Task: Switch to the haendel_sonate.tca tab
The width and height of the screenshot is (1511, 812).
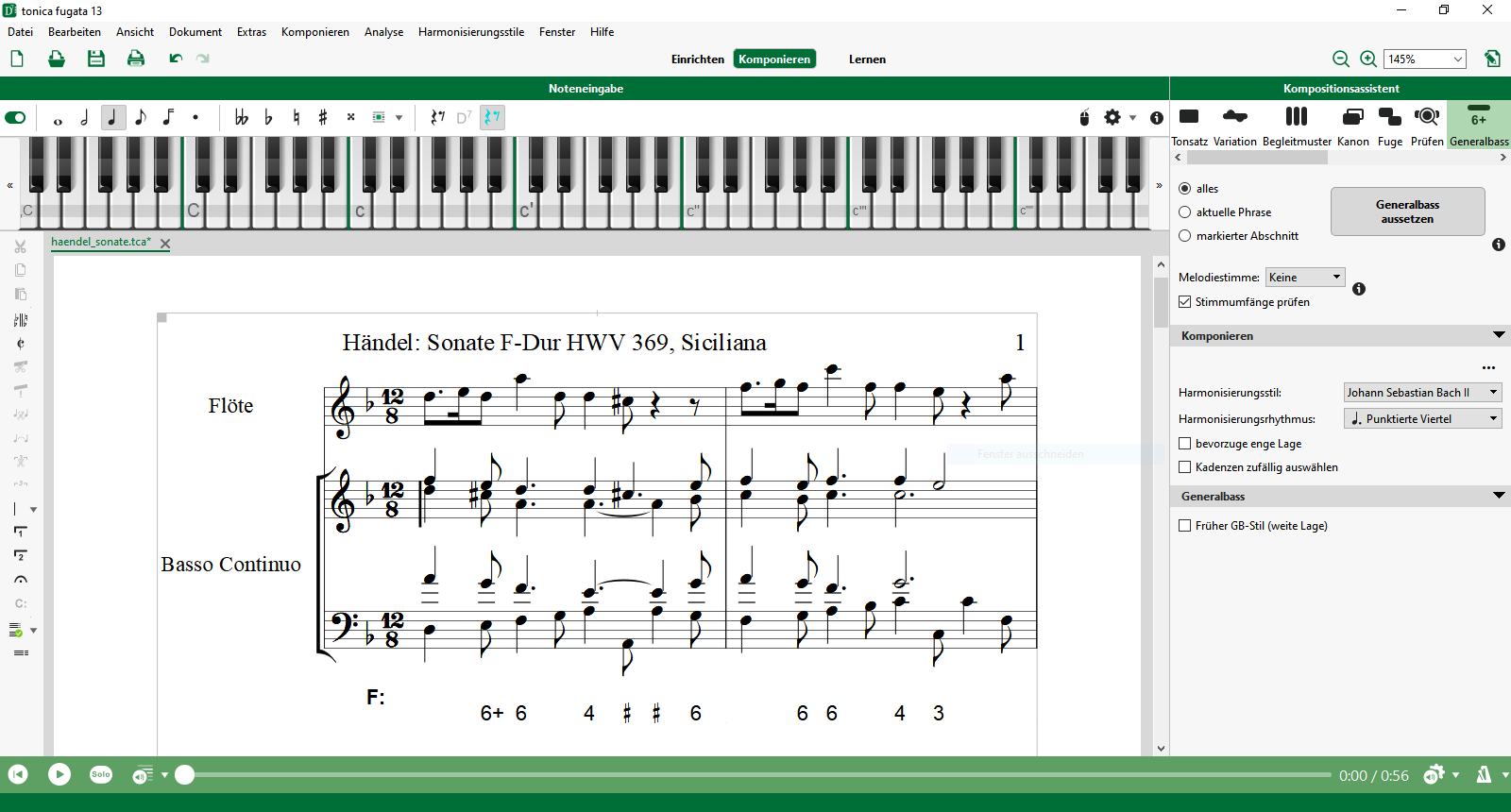Action: (101, 242)
